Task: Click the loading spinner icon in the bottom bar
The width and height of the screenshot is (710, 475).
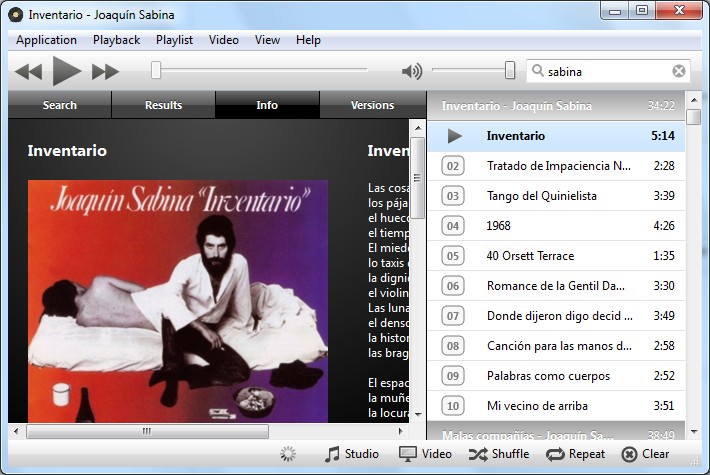Action: click(288, 454)
